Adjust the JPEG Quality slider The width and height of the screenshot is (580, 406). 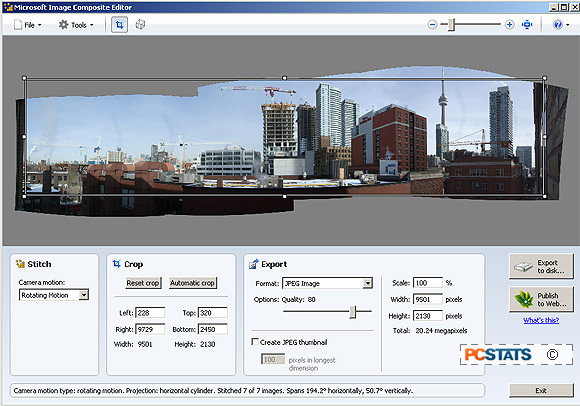353,311
